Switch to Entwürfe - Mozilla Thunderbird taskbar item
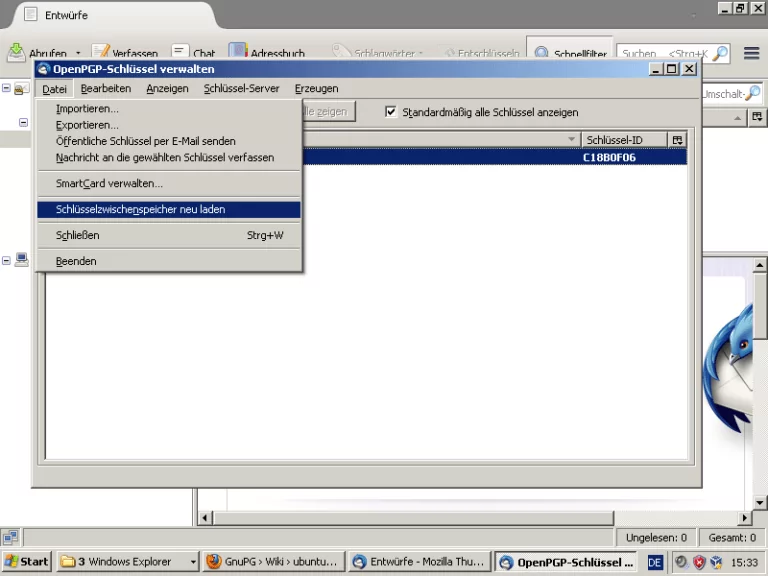Screen dimensions: 768x576 tap(420, 561)
